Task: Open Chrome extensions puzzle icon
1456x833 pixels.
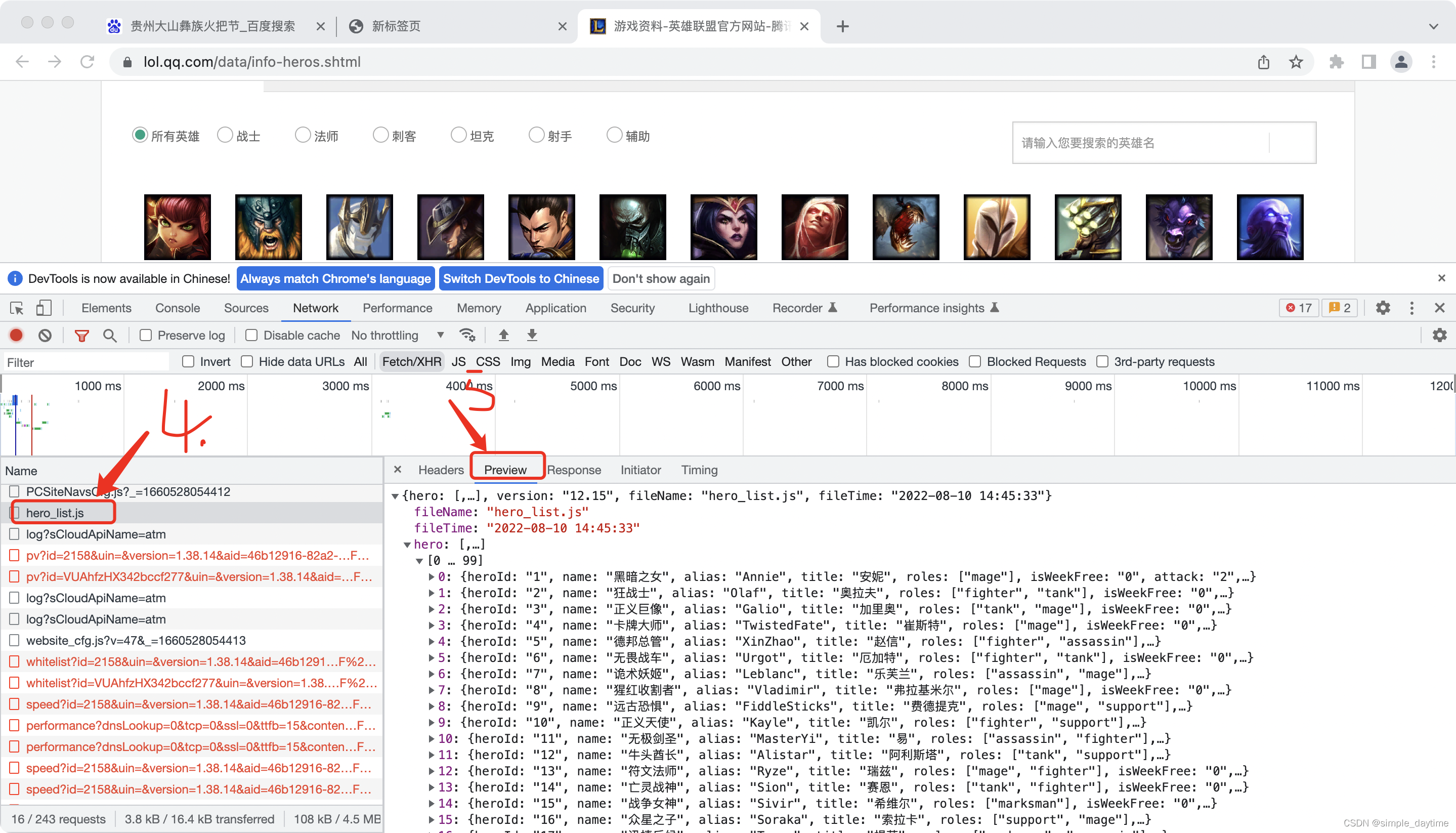Action: pyautogui.click(x=1337, y=62)
